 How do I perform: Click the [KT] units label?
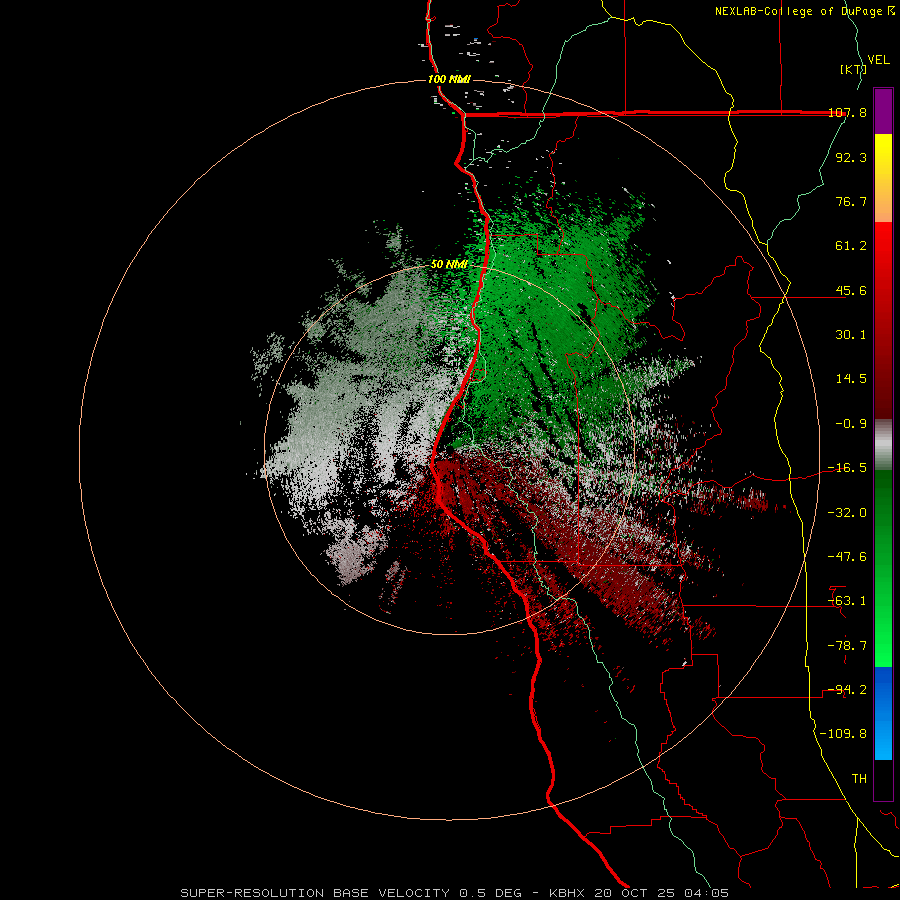point(853,69)
